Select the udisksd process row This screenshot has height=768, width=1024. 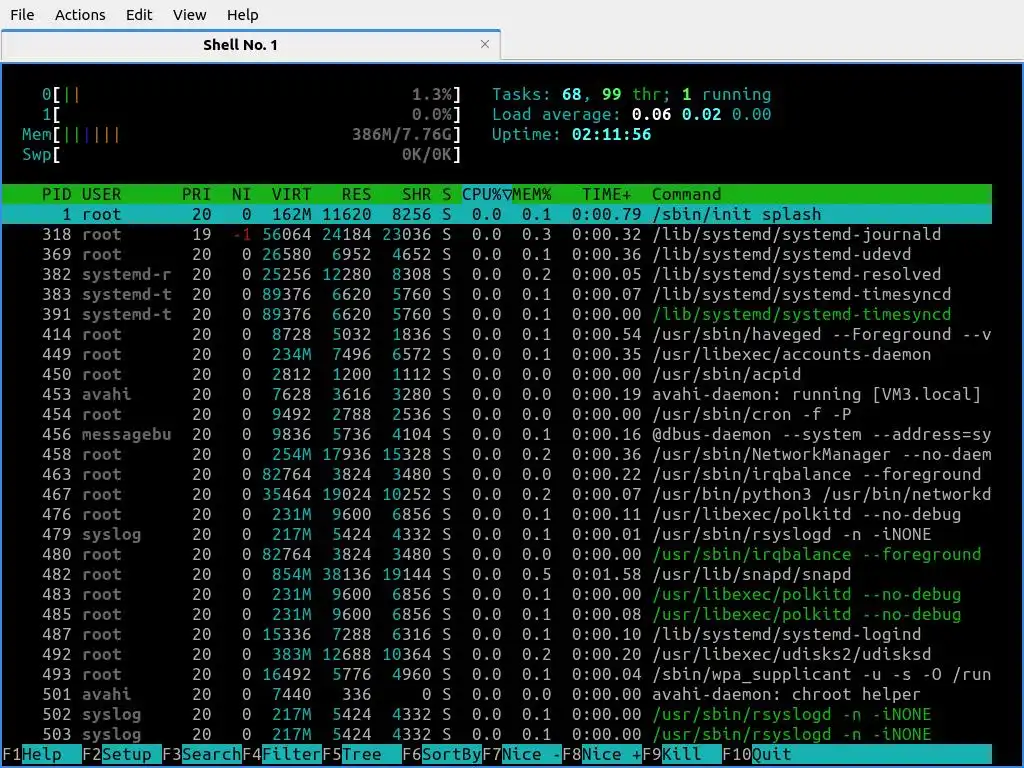[x=497, y=654]
